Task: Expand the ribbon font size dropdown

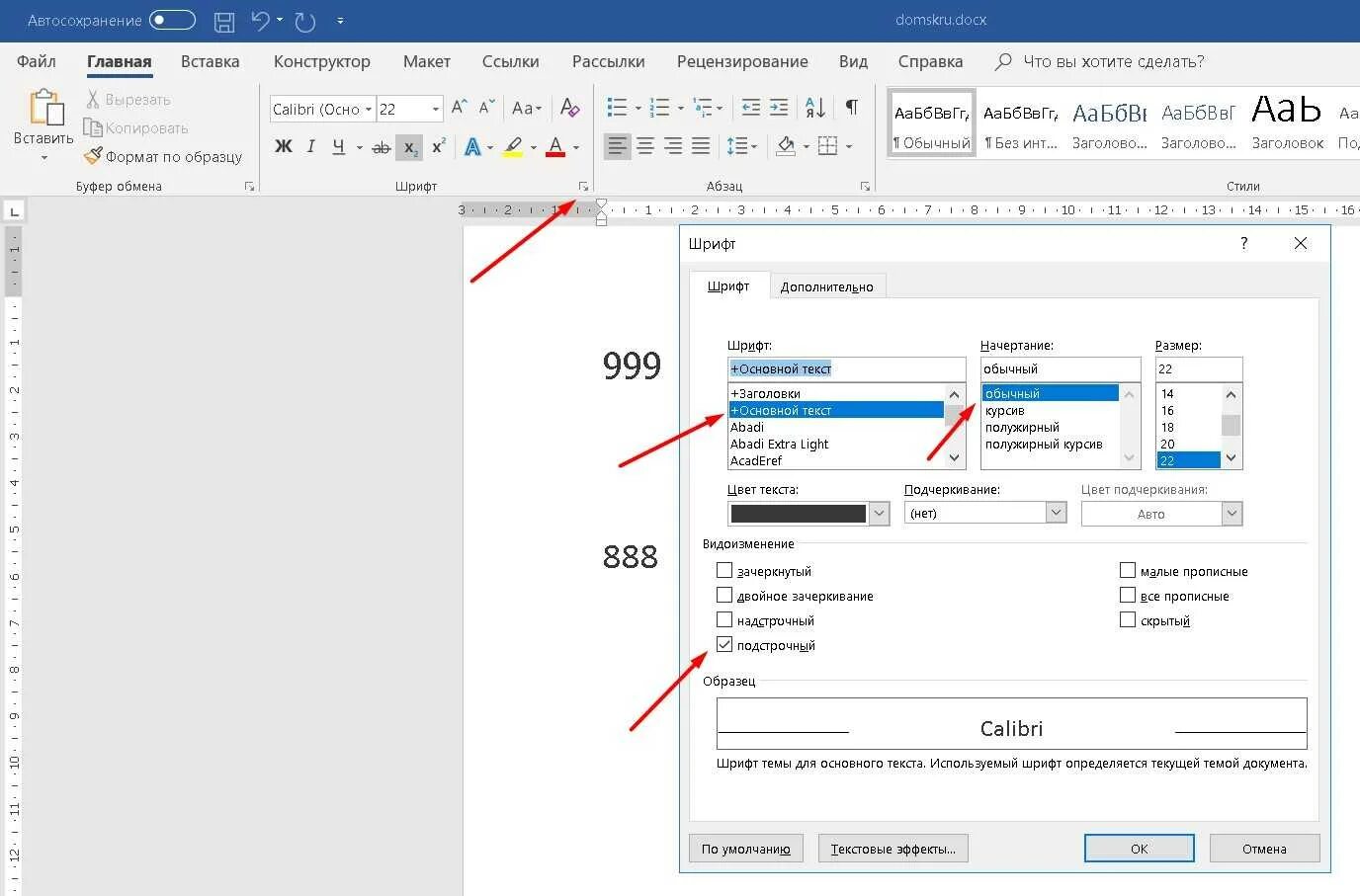Action: pyautogui.click(x=436, y=109)
